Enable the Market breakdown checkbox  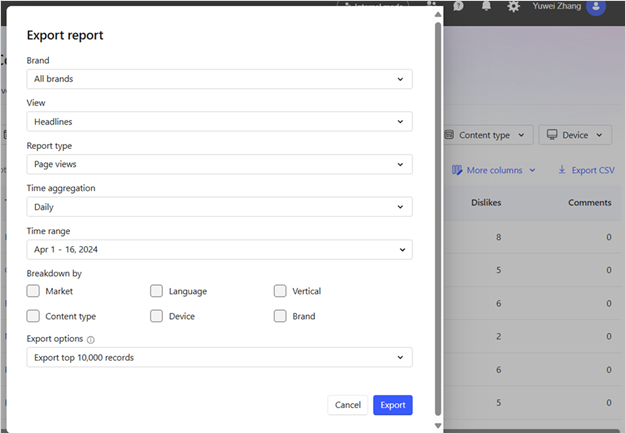pyautogui.click(x=33, y=291)
